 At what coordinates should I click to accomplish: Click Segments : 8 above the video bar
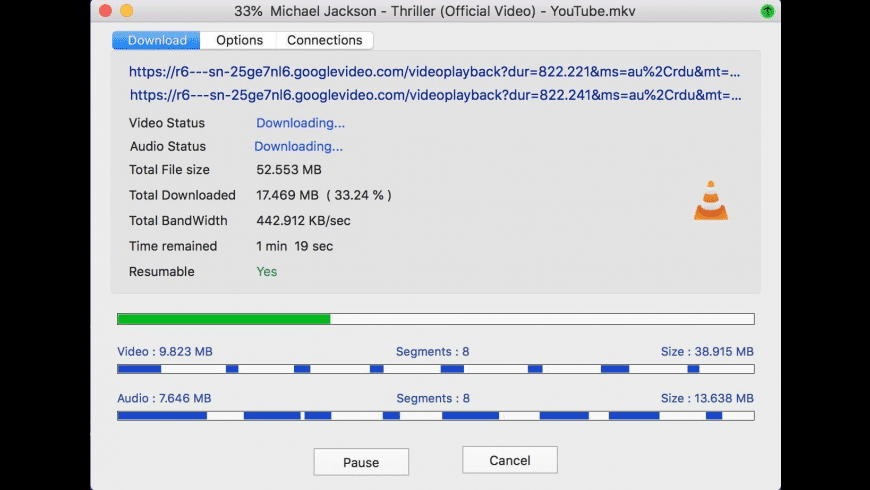(432, 352)
